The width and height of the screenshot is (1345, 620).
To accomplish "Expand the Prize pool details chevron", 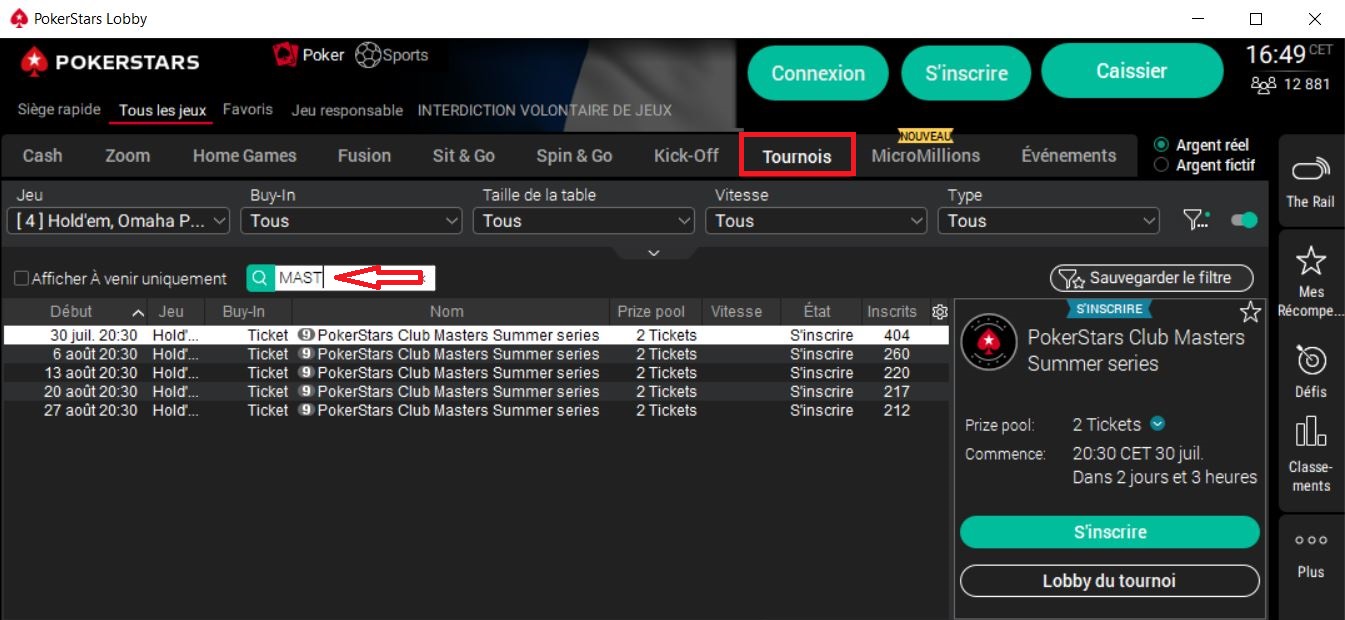I will pos(1158,424).
